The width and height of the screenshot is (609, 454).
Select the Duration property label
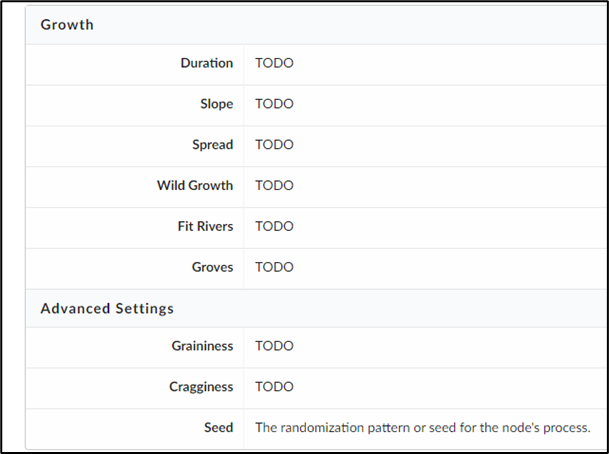pyautogui.click(x=206, y=63)
